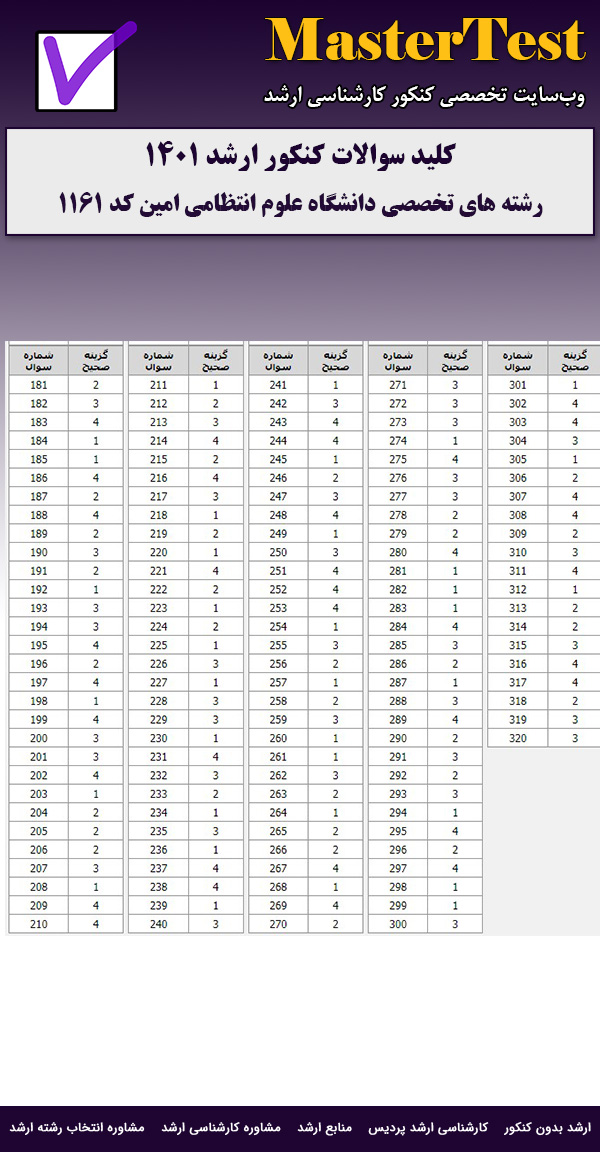Click the subtitle وب‌سایت تخصصی کنکور کارشناسی ارشد
This screenshot has width=600, height=1152.
click(424, 96)
